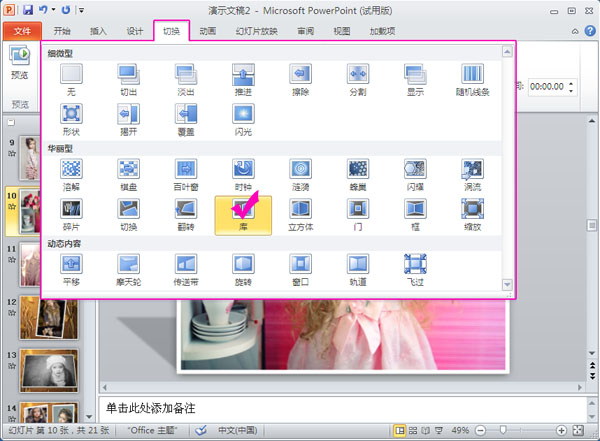Screen dimensions: 600x441
Task: Open the 设计 (Design) ribbon tab
Action: (135, 31)
